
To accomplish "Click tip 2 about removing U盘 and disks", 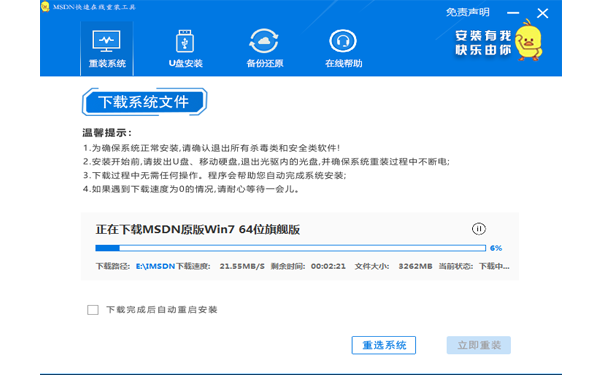I will tap(266, 162).
